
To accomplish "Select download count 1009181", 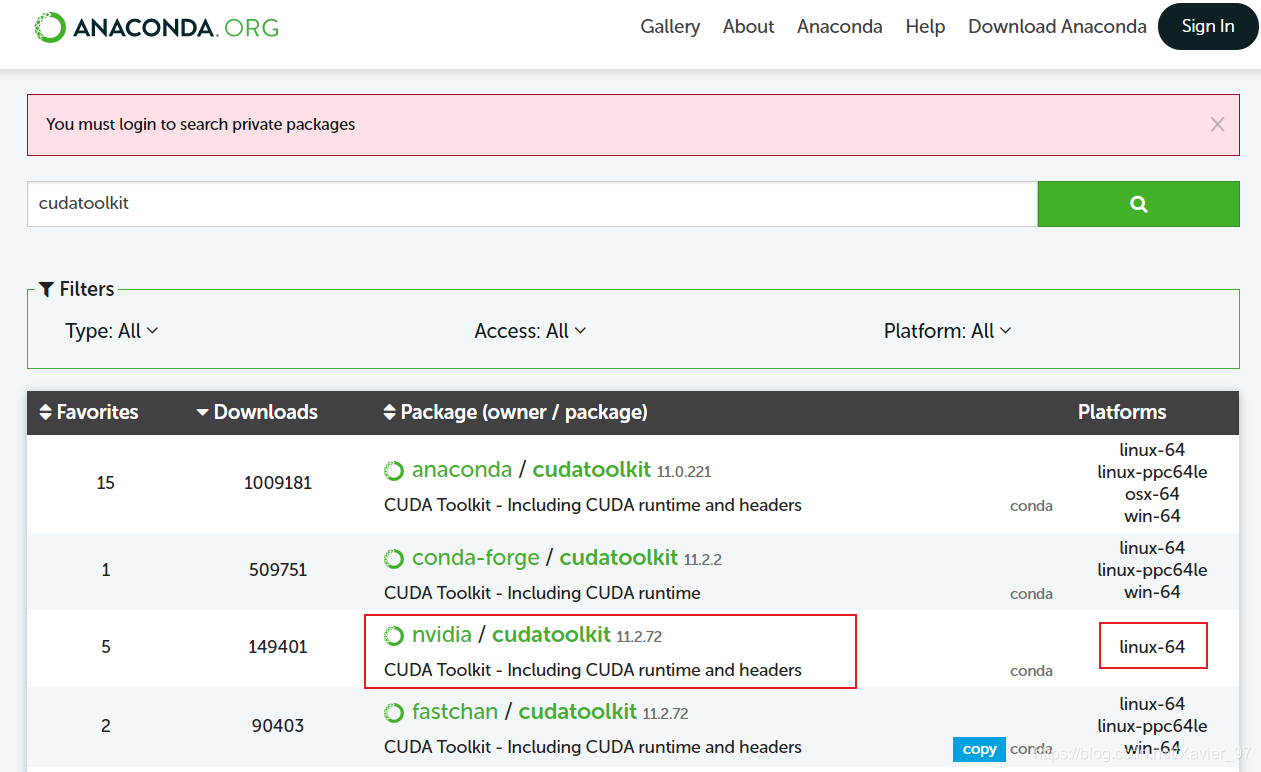I will pos(278,483).
